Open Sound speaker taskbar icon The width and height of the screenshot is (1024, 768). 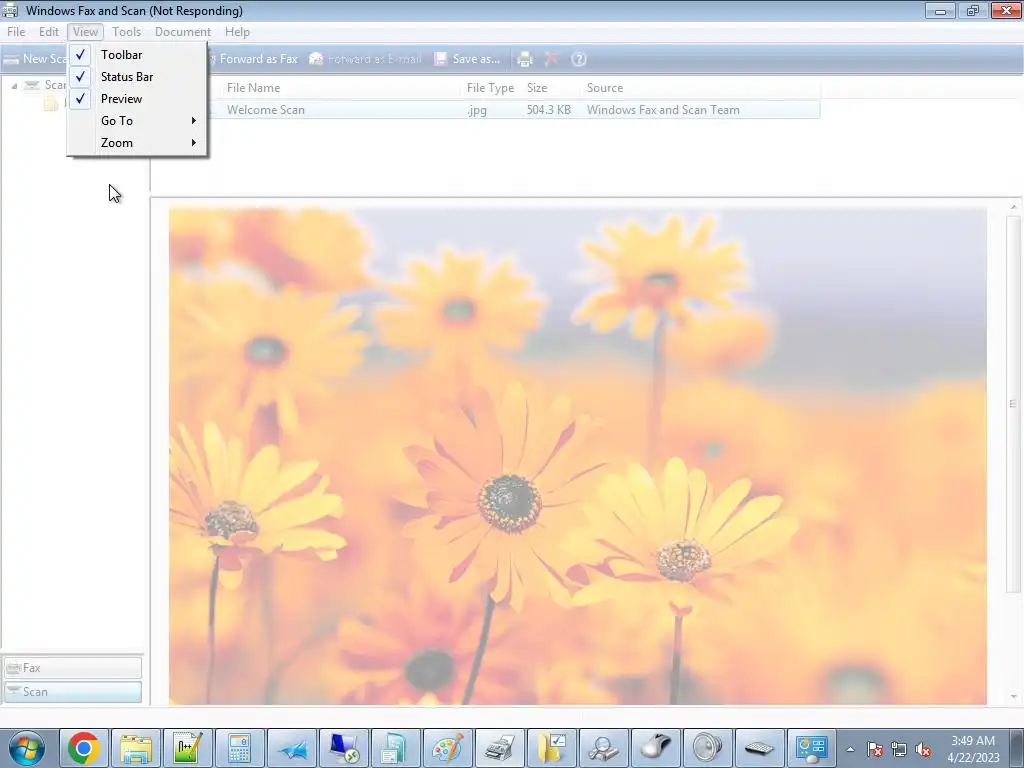(708, 748)
